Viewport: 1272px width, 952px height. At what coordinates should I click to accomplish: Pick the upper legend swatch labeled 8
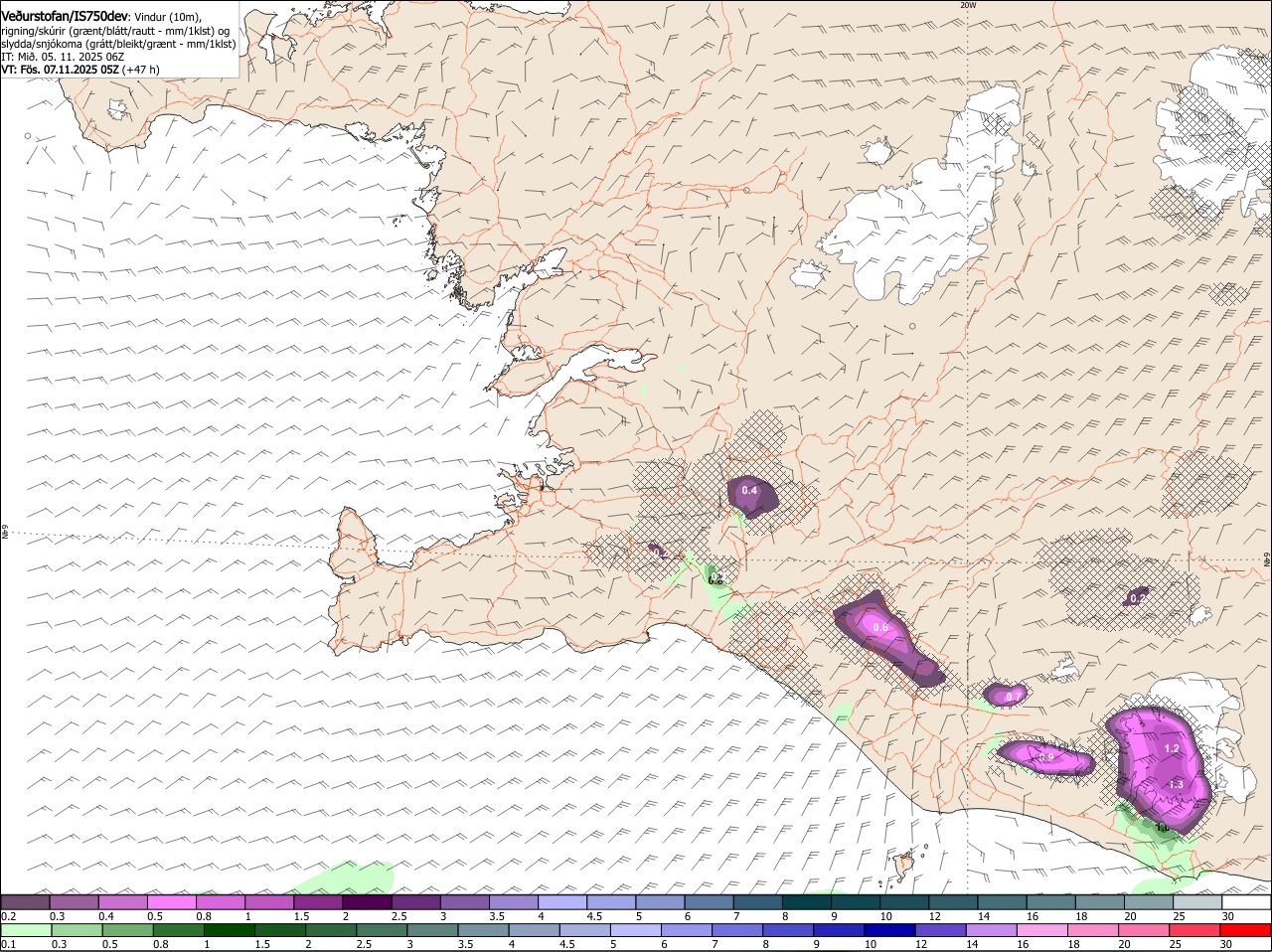tap(807, 902)
